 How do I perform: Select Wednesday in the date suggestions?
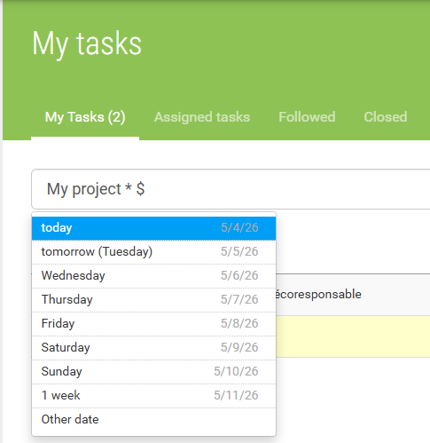(x=154, y=276)
